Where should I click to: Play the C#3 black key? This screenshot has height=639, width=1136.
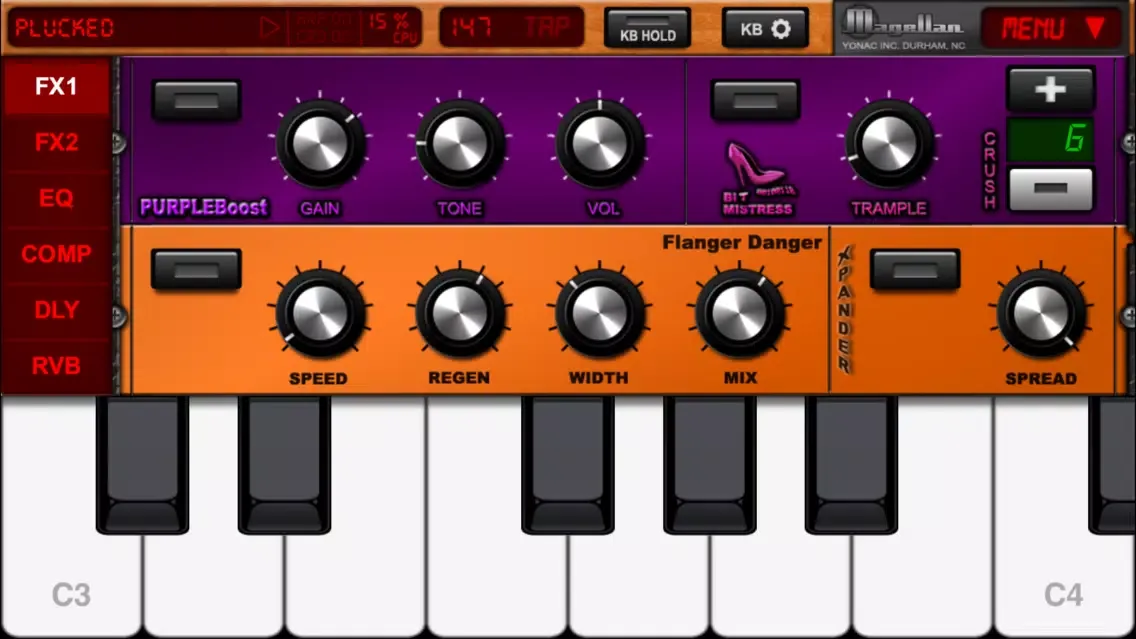pyautogui.click(x=142, y=464)
